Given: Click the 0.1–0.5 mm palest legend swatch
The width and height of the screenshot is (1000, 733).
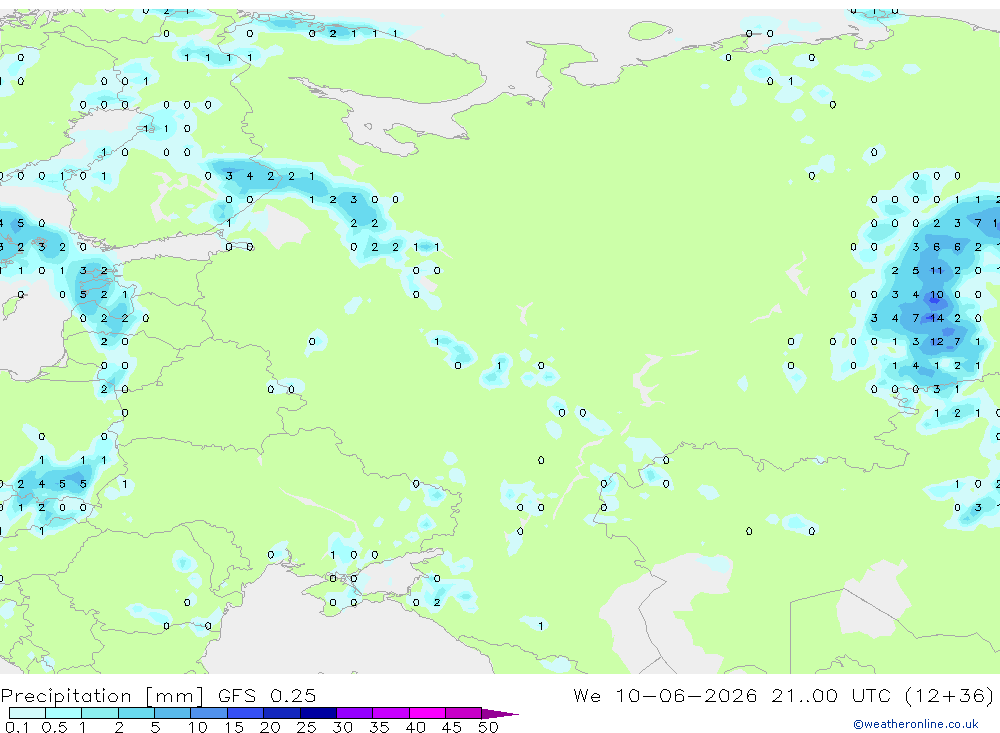Looking at the screenshot, I should click(27, 713).
